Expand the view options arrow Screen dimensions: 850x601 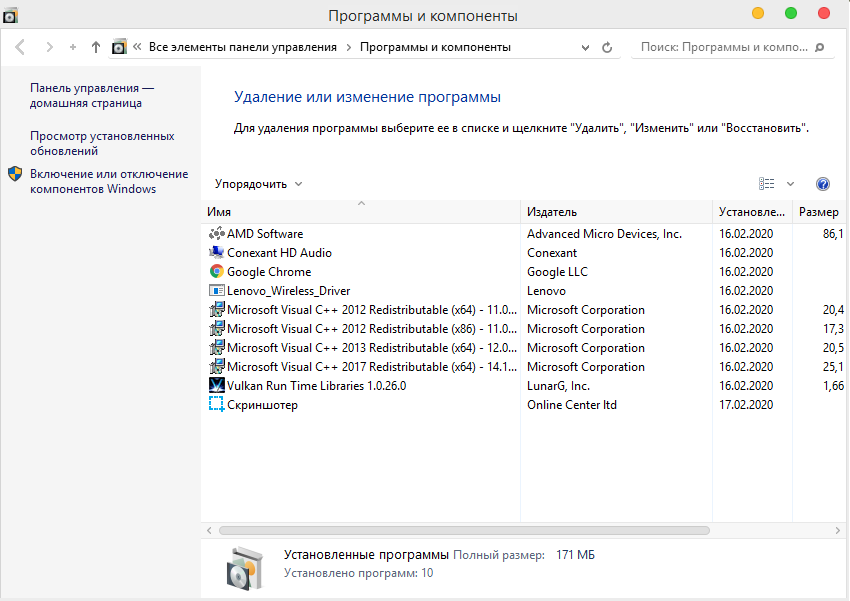tap(790, 184)
